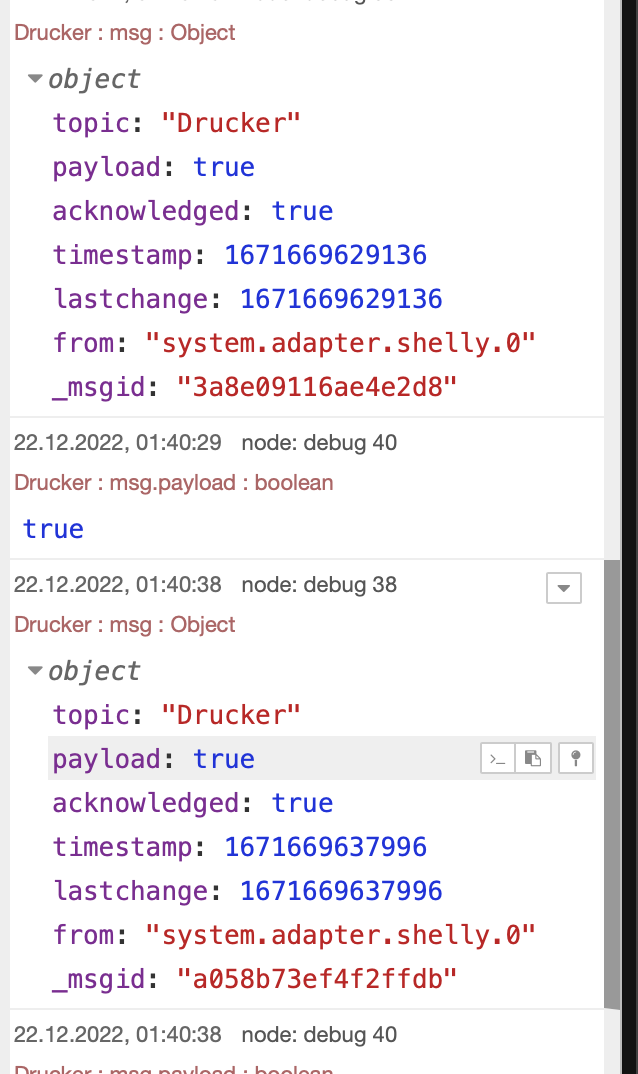Click 'Drucker : msg : Object' under debug 38

(125, 624)
